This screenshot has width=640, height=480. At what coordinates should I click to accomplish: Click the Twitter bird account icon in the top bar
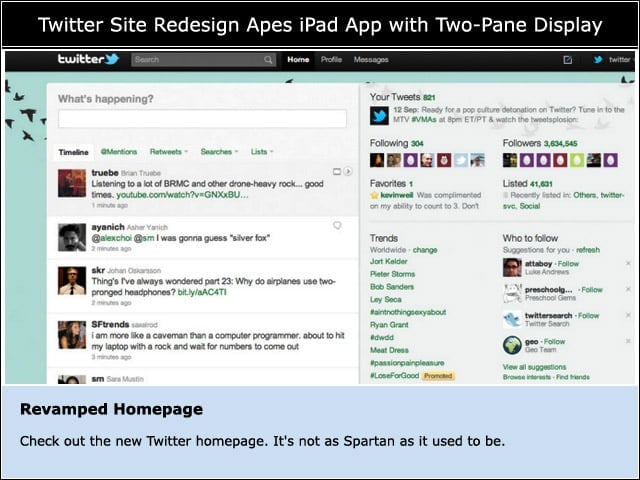[598, 60]
